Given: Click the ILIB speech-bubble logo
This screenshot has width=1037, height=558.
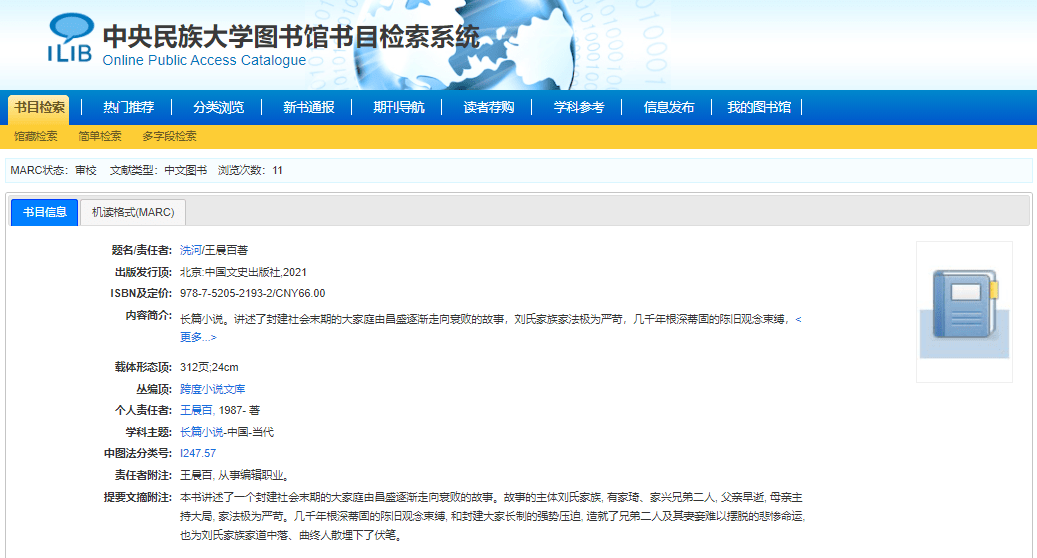Looking at the screenshot, I should click(70, 38).
